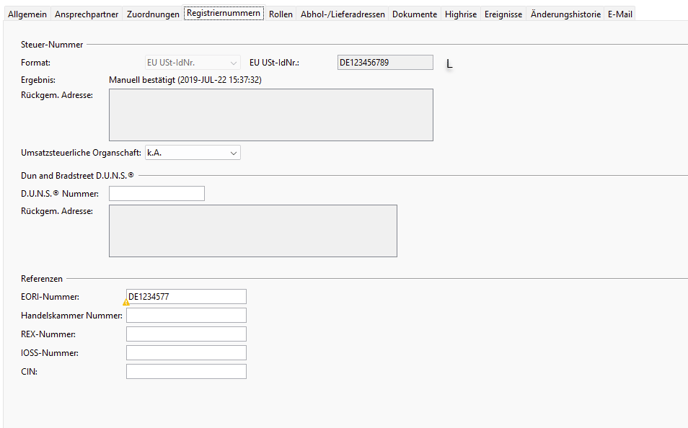Click the D.U.N.S. Rückgem. Adresse text area
Viewport: 688px width, 428px height.
(253, 230)
